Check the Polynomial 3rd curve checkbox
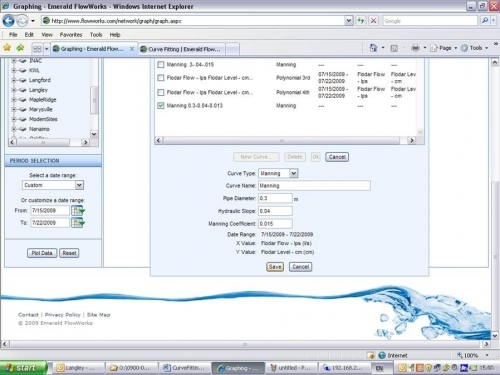 click(x=161, y=78)
